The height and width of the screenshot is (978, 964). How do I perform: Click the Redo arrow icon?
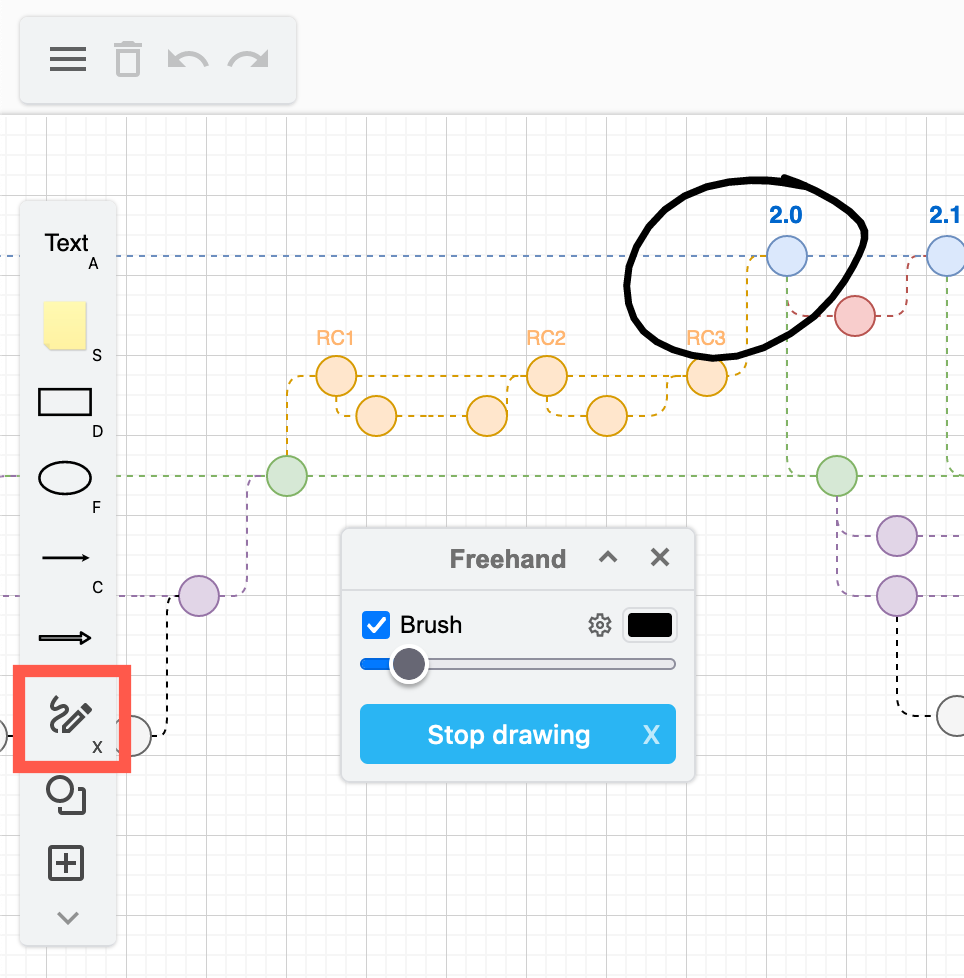click(248, 59)
